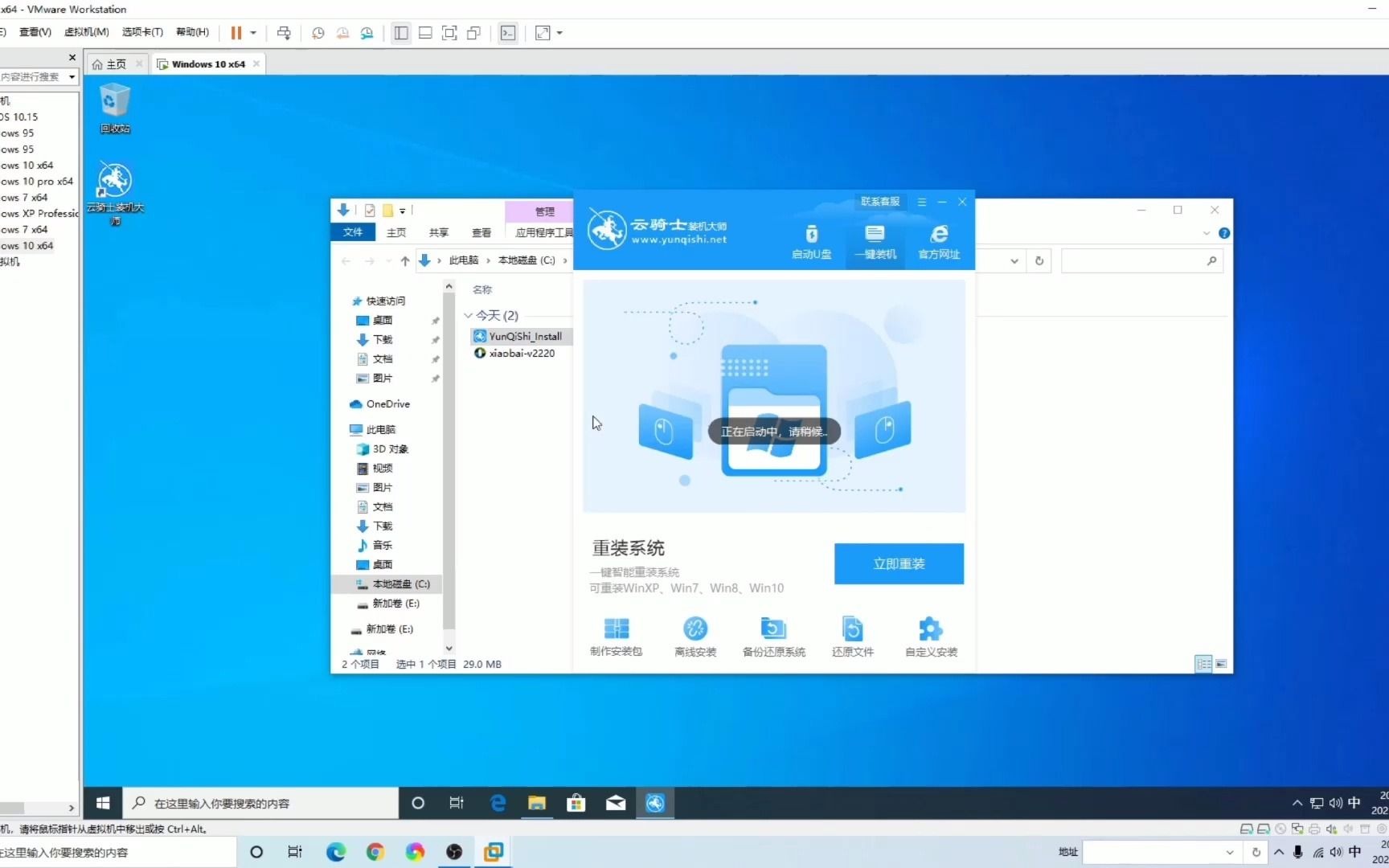Viewport: 1389px width, 868px height.
Task: Select Windows 10 pro x64 in library
Action: tap(38, 182)
